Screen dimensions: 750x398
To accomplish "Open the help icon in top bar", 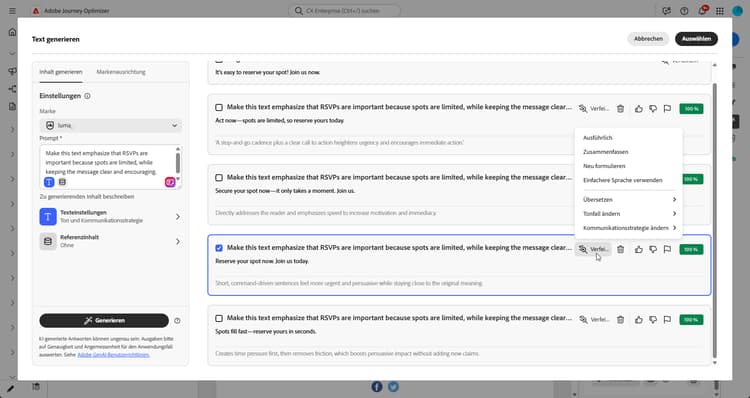I will click(x=684, y=11).
